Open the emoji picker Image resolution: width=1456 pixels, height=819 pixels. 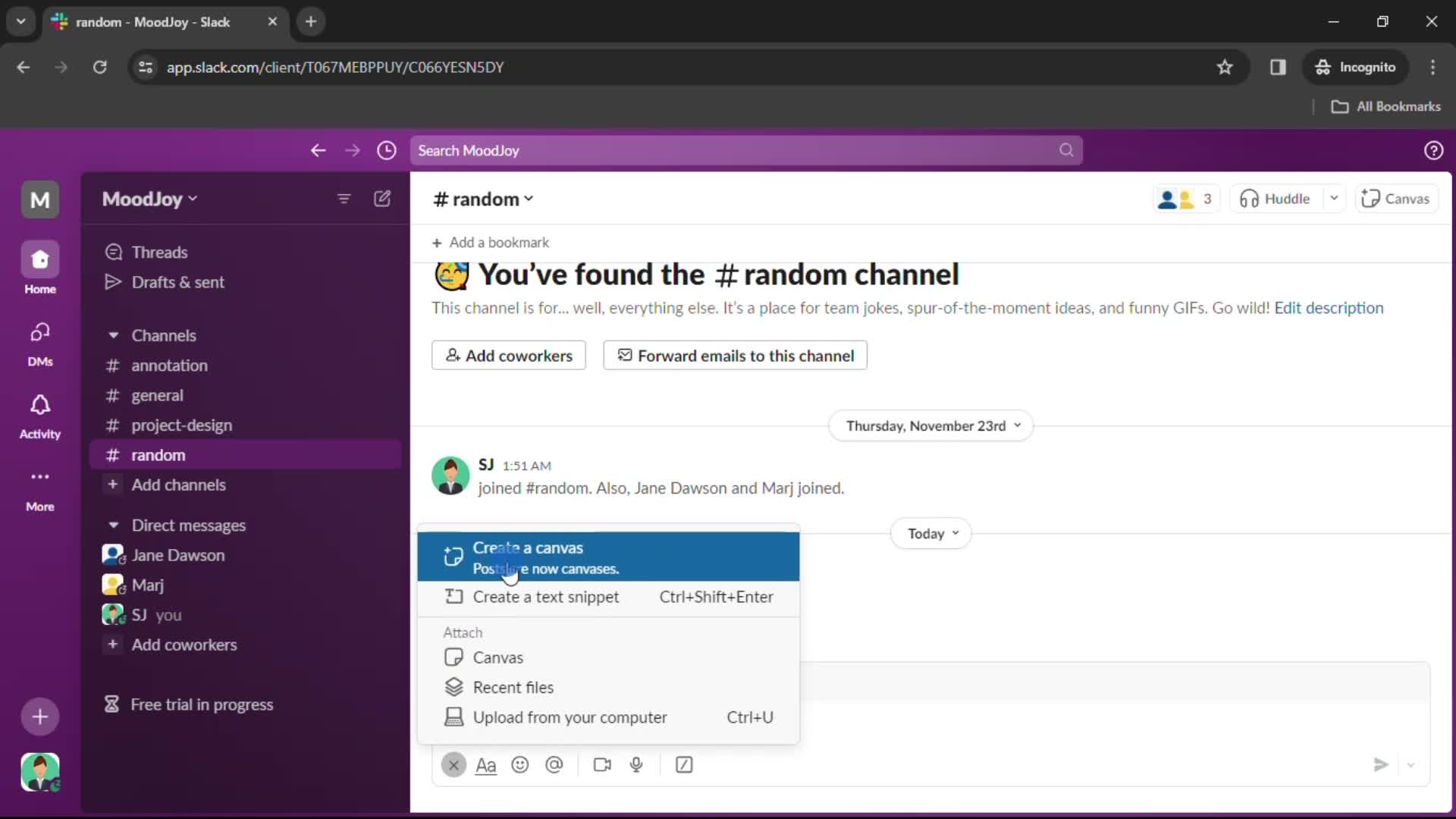[519, 764]
